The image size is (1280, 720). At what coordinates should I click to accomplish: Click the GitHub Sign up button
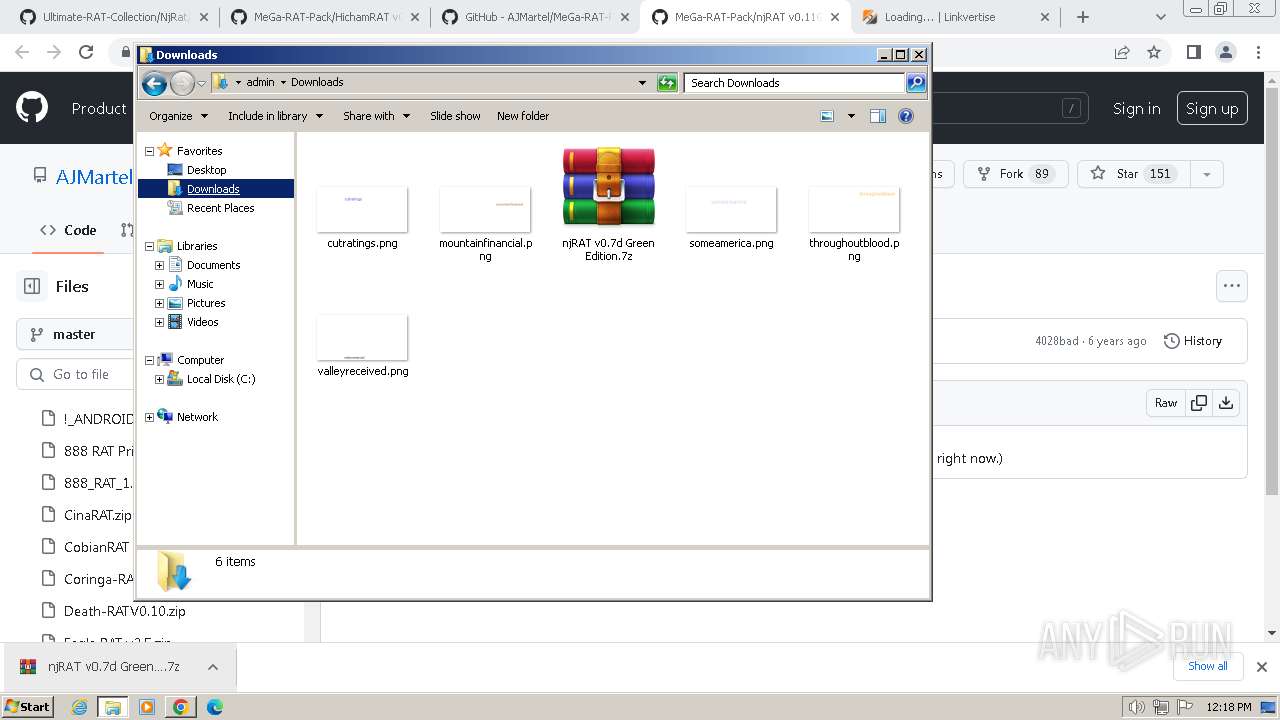pos(1212,108)
